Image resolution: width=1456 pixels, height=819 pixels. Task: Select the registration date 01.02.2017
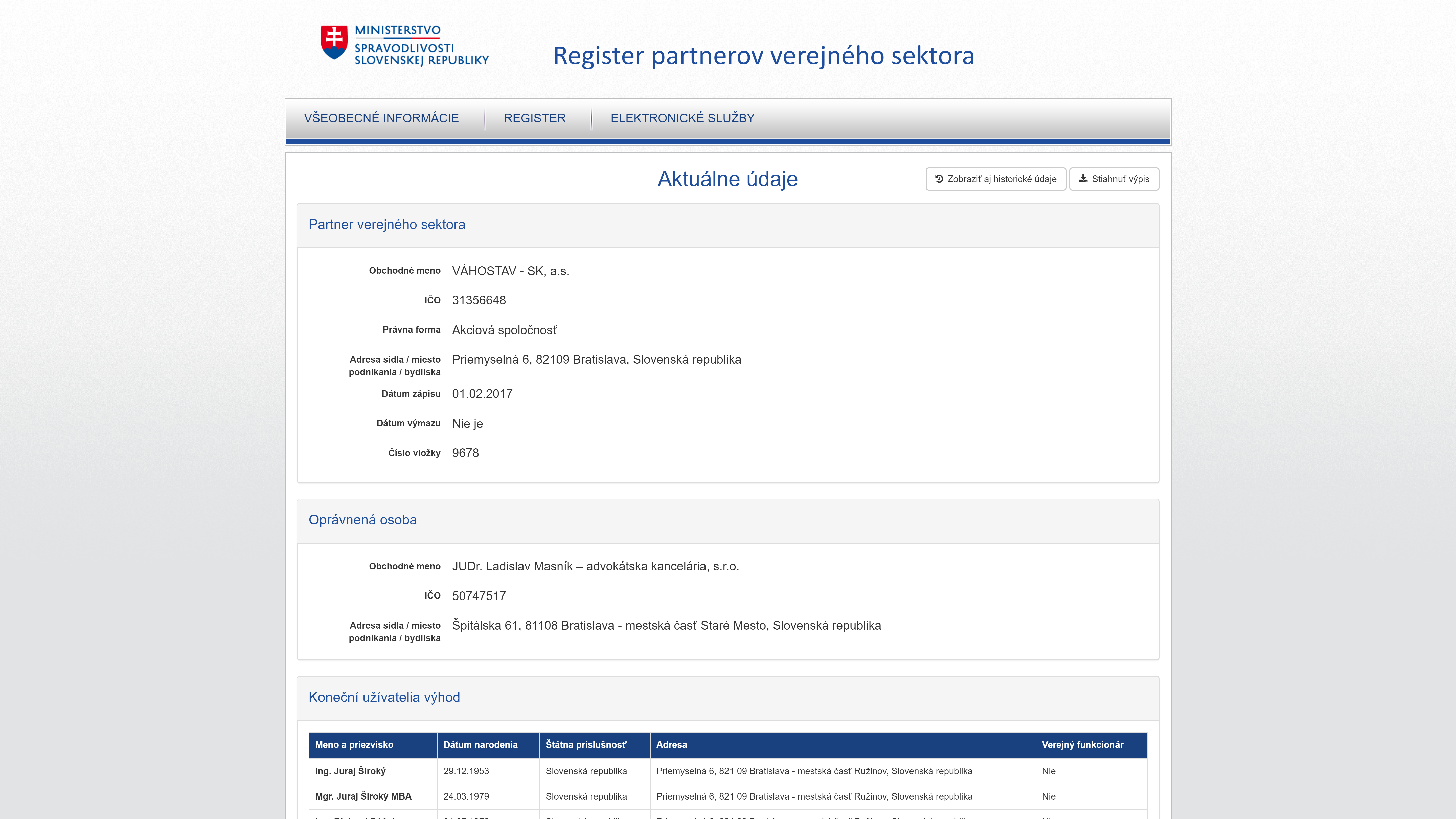(482, 394)
